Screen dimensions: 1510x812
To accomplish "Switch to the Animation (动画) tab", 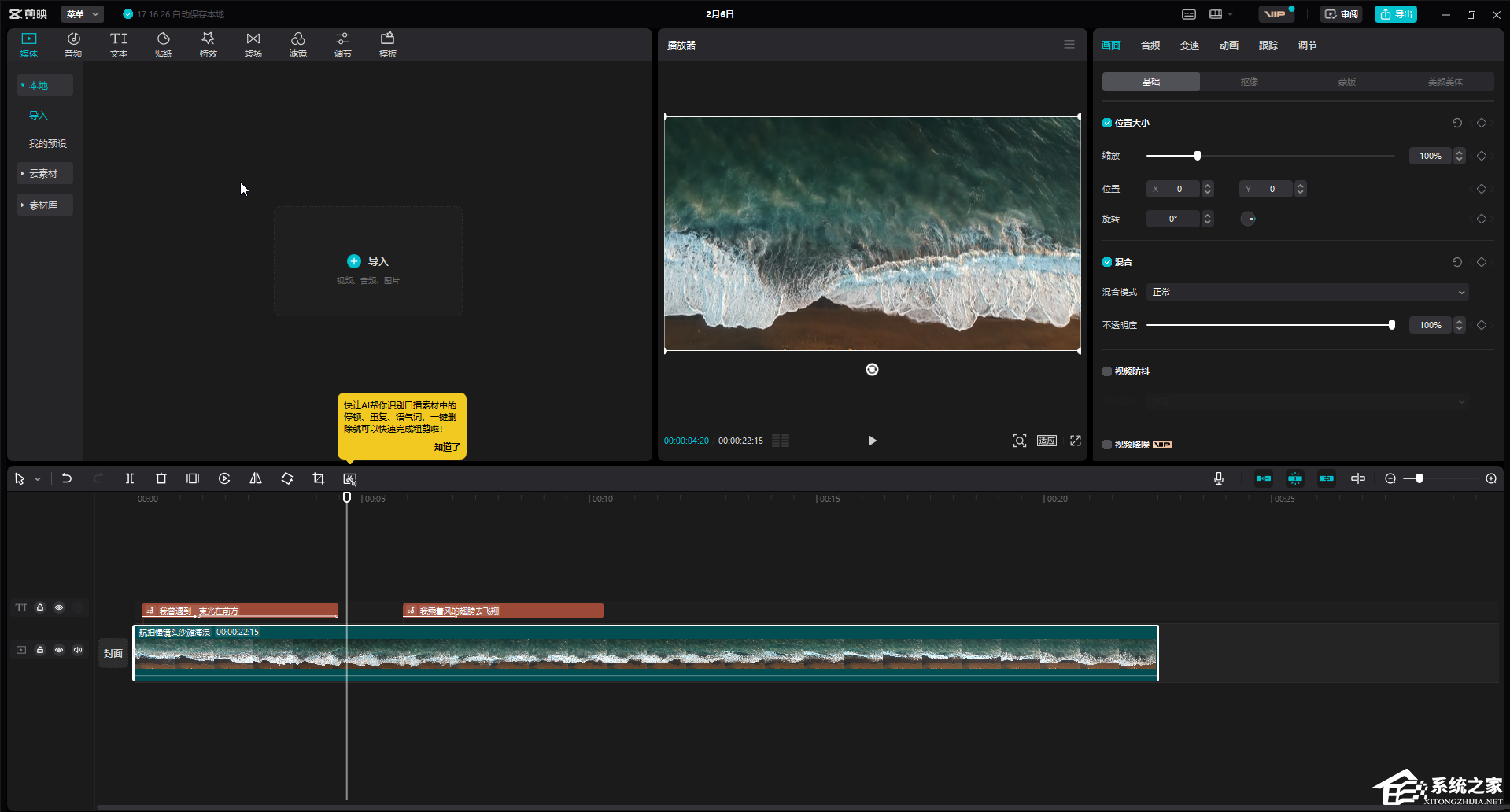I will pos(1228,46).
